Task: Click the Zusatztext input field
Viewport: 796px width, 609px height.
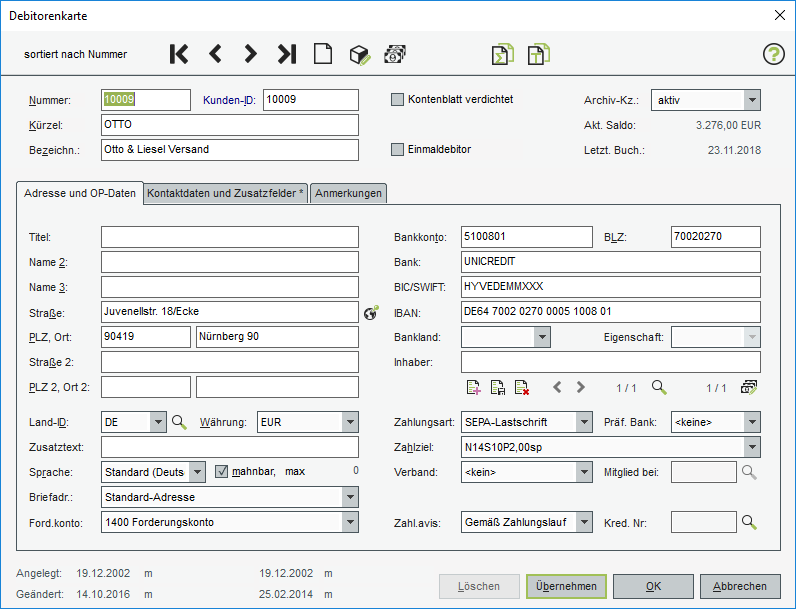Action: click(x=229, y=447)
